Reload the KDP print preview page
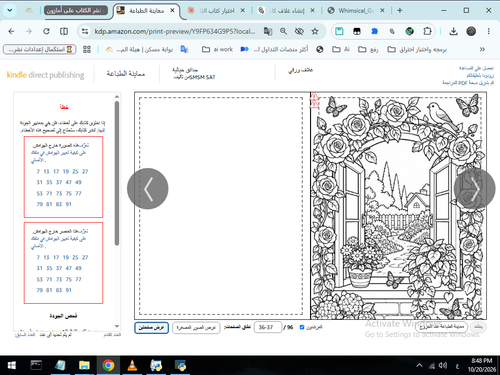 click(46, 31)
